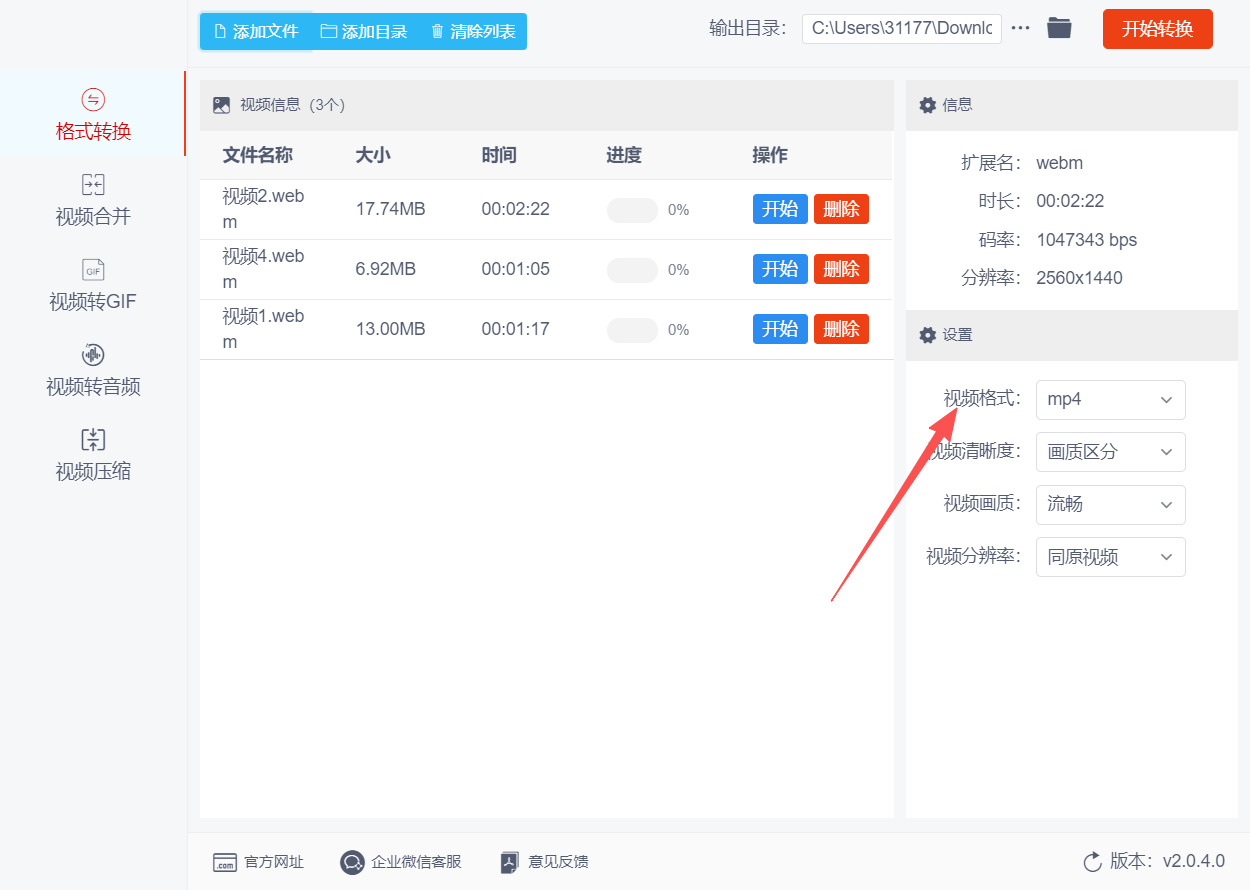The width and height of the screenshot is (1250, 890).
Task: Click the 13.00MB size cell
Action: (390, 329)
